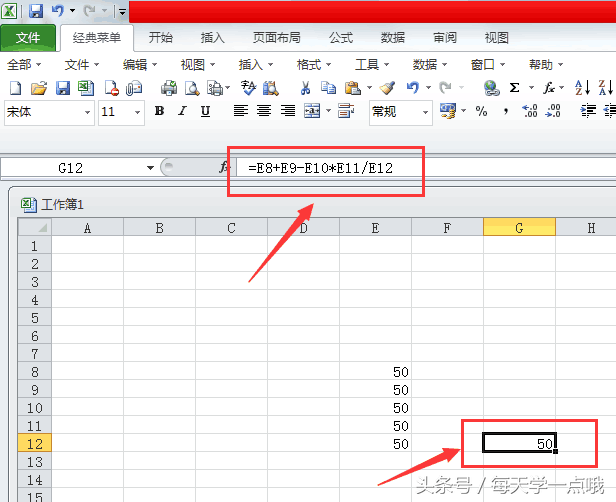
Task: Open the 帮助 classic menu
Action: pyautogui.click(x=546, y=64)
